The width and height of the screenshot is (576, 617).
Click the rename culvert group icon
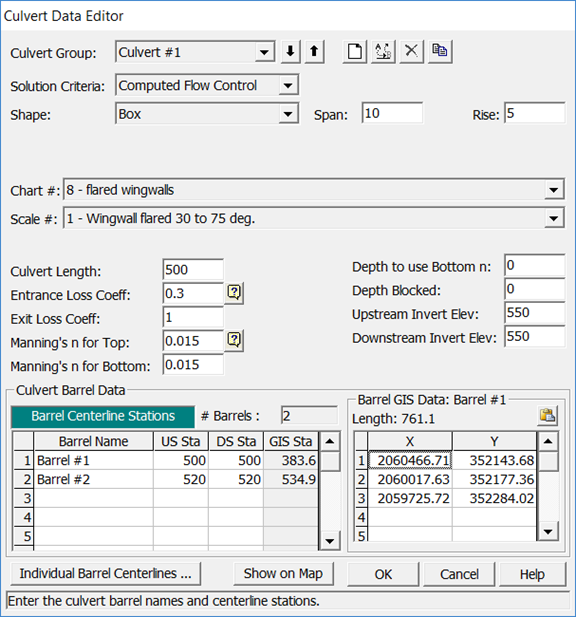click(x=383, y=51)
